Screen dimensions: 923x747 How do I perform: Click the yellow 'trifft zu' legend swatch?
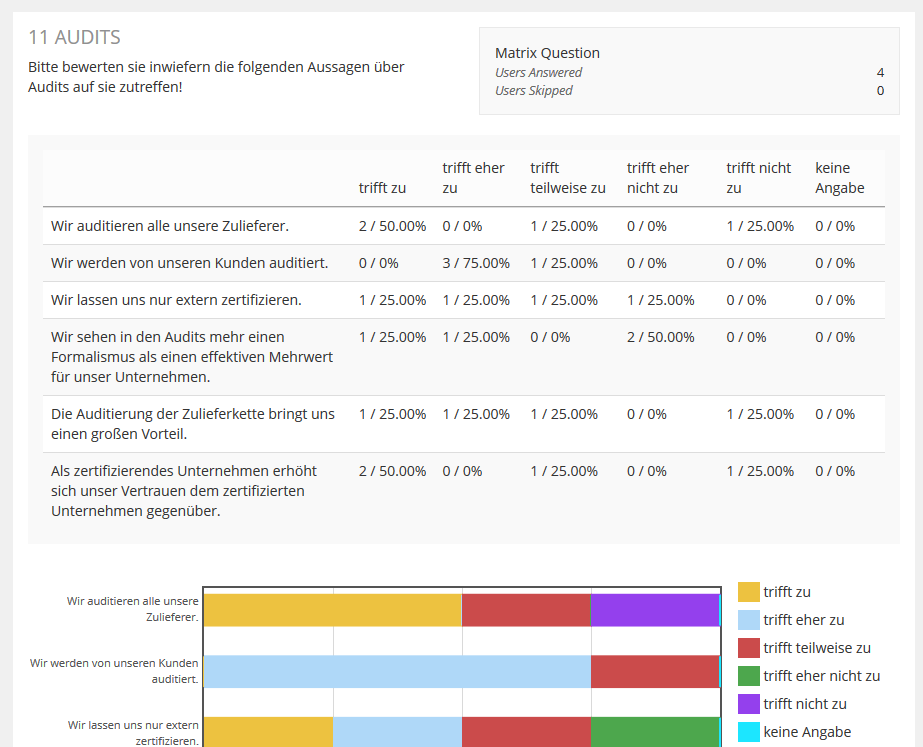pos(749,592)
